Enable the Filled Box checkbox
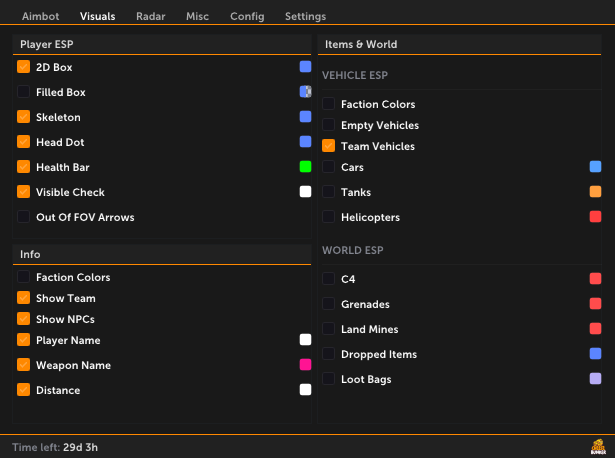Screen dimensions: 615x458 pyautogui.click(x=24, y=92)
